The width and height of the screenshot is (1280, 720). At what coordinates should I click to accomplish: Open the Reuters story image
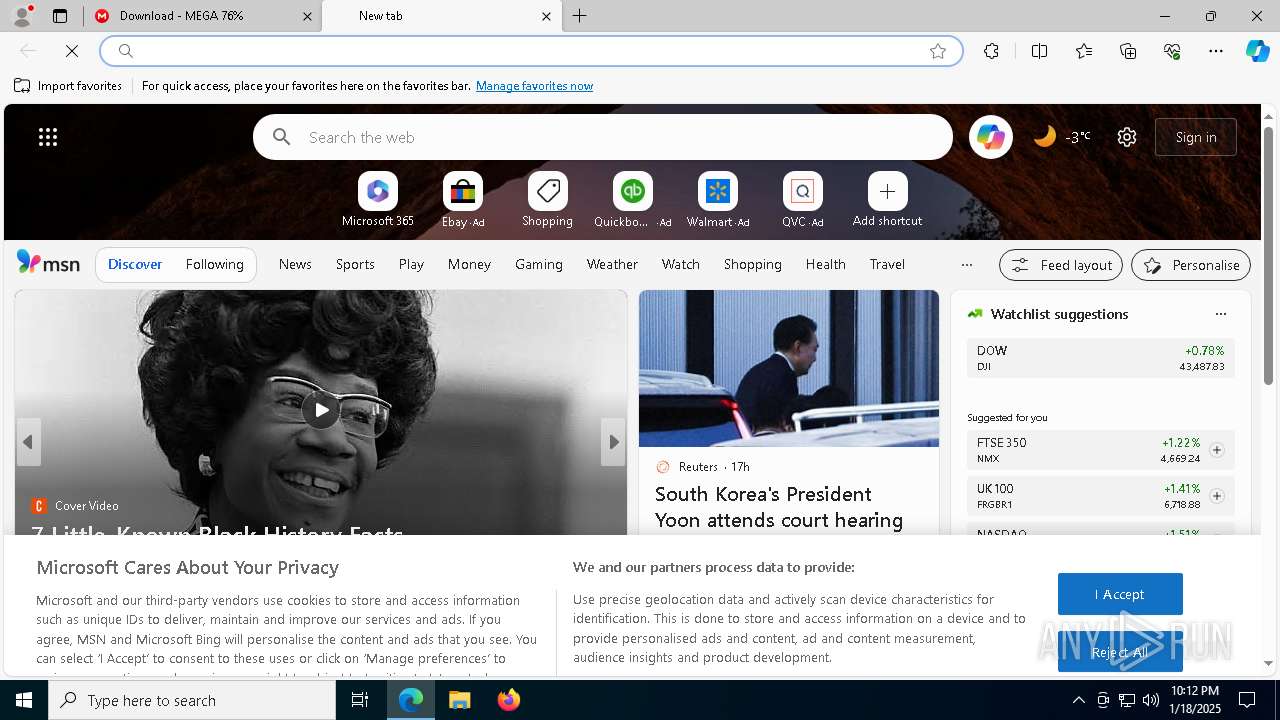789,368
